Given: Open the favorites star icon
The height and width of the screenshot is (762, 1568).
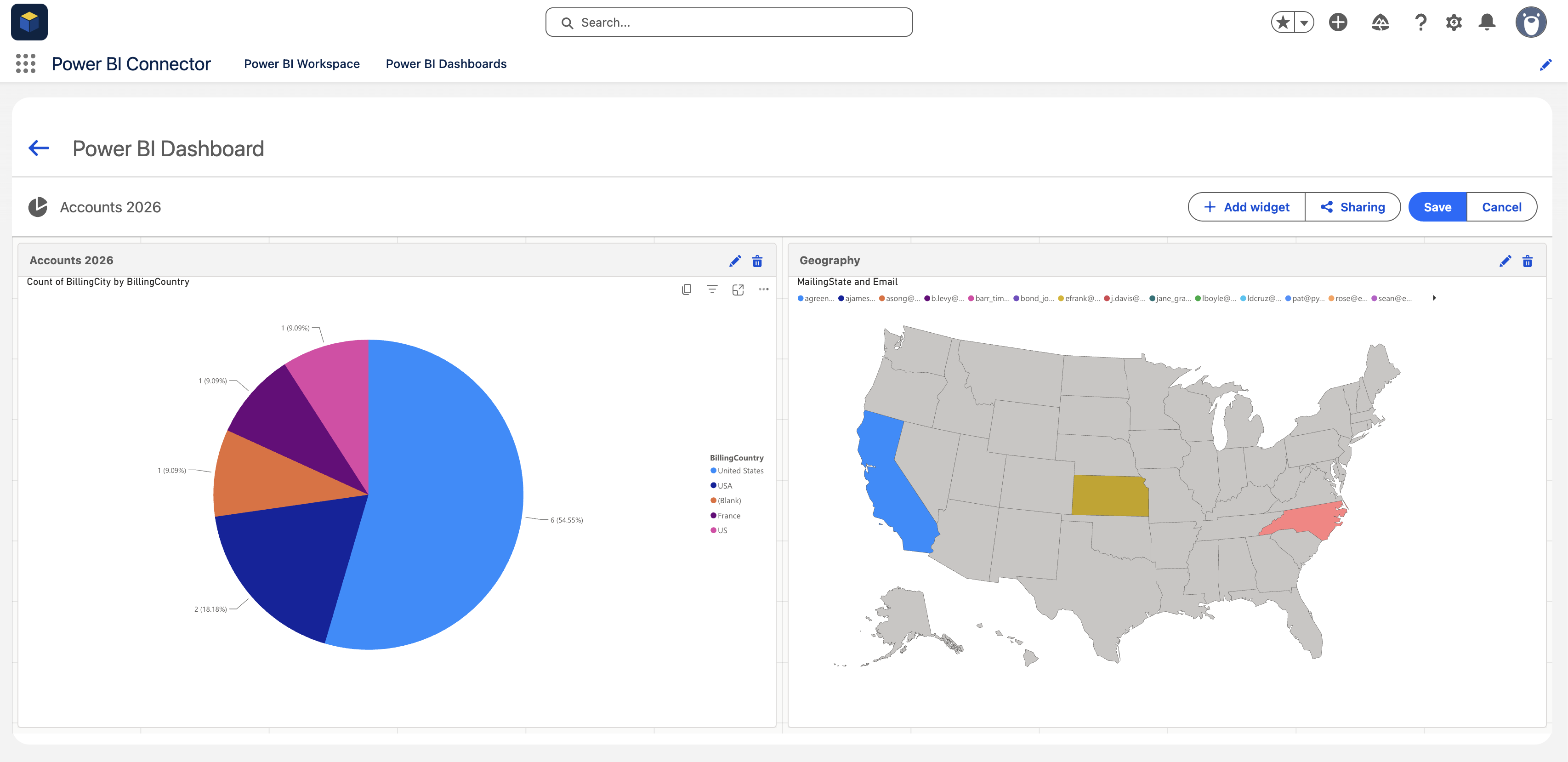Looking at the screenshot, I should click(1283, 23).
